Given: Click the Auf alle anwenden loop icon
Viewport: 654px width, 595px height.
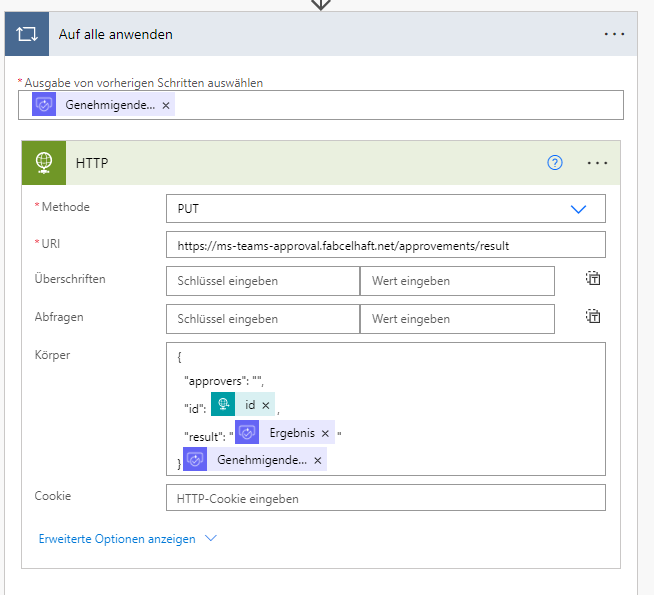Looking at the screenshot, I should [x=26, y=34].
